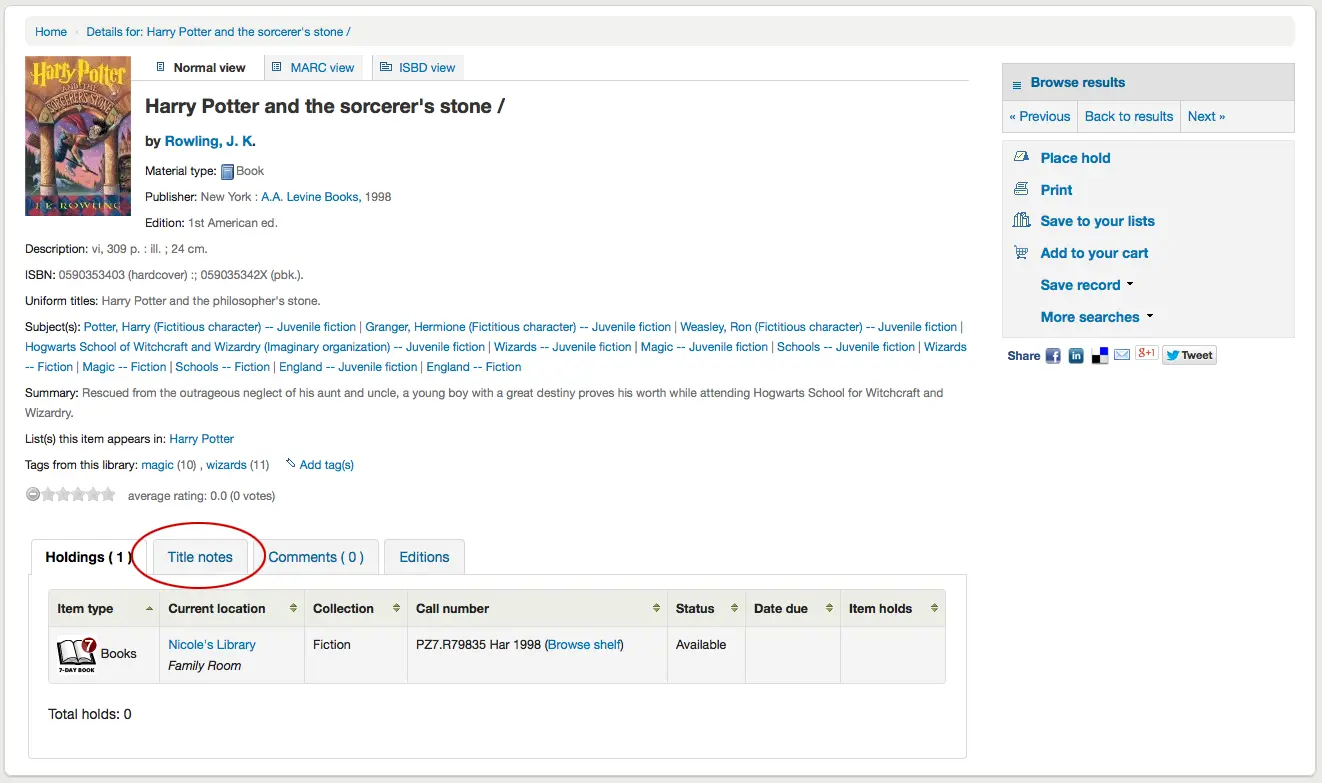Switch to the Normal view tab
The width and height of the screenshot is (1322, 783).
click(201, 68)
